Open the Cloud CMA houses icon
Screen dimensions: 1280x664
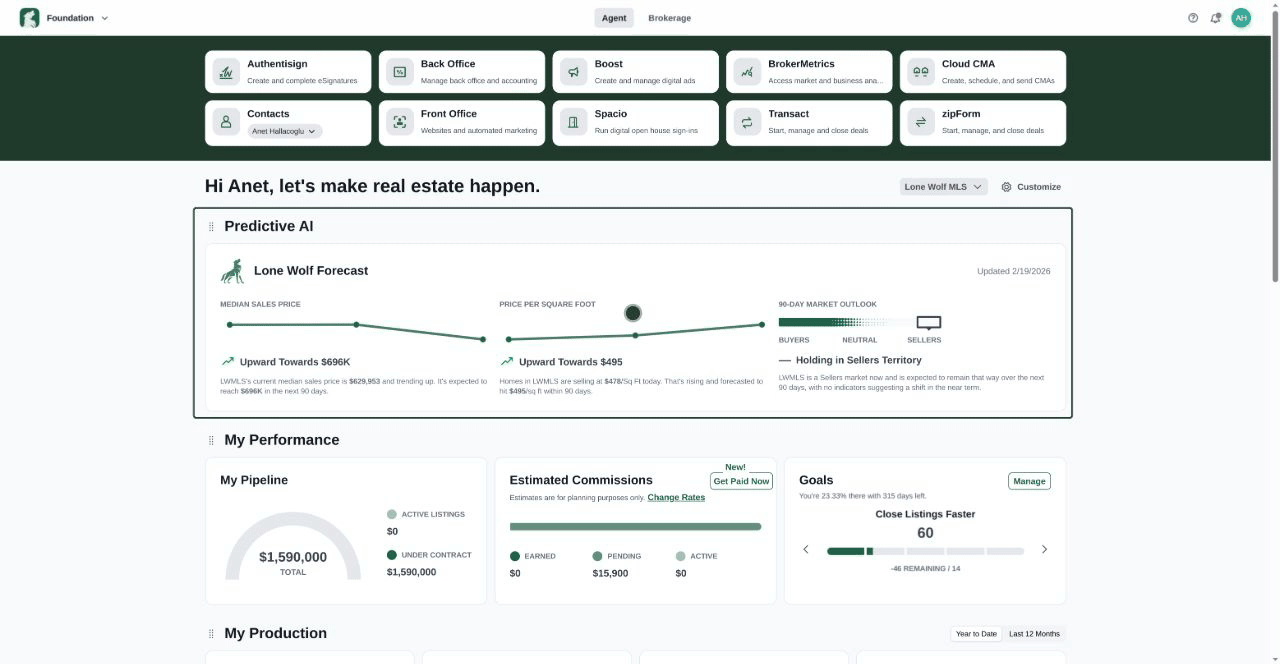pos(921,72)
